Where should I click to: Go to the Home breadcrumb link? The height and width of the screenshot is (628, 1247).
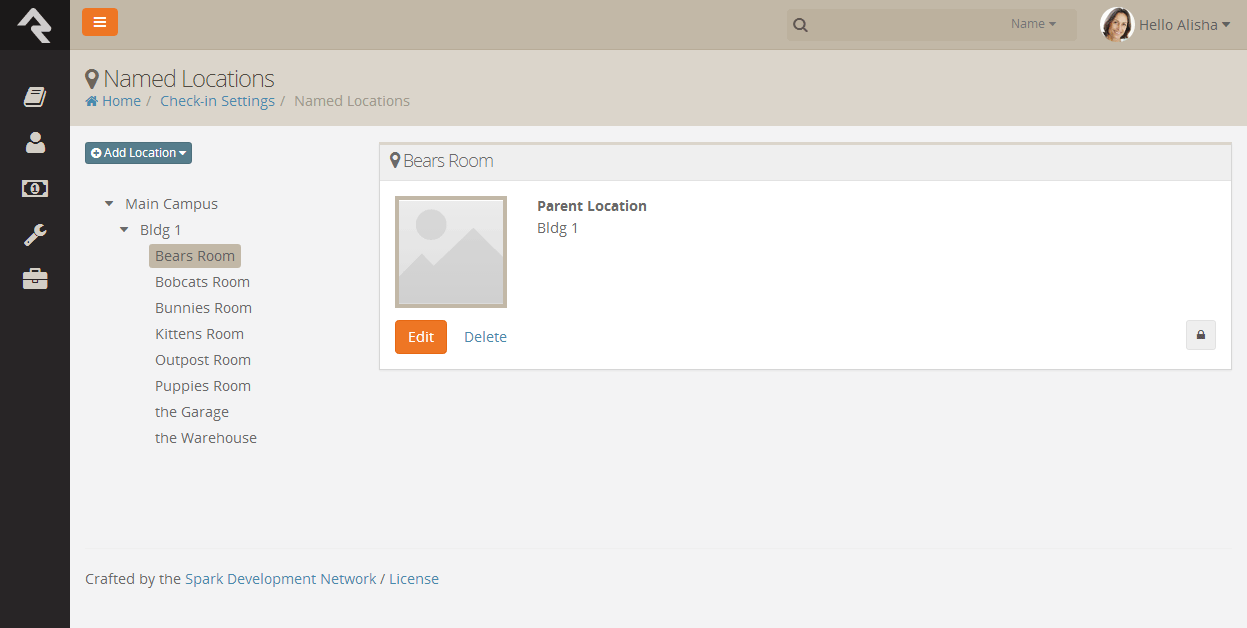[121, 101]
